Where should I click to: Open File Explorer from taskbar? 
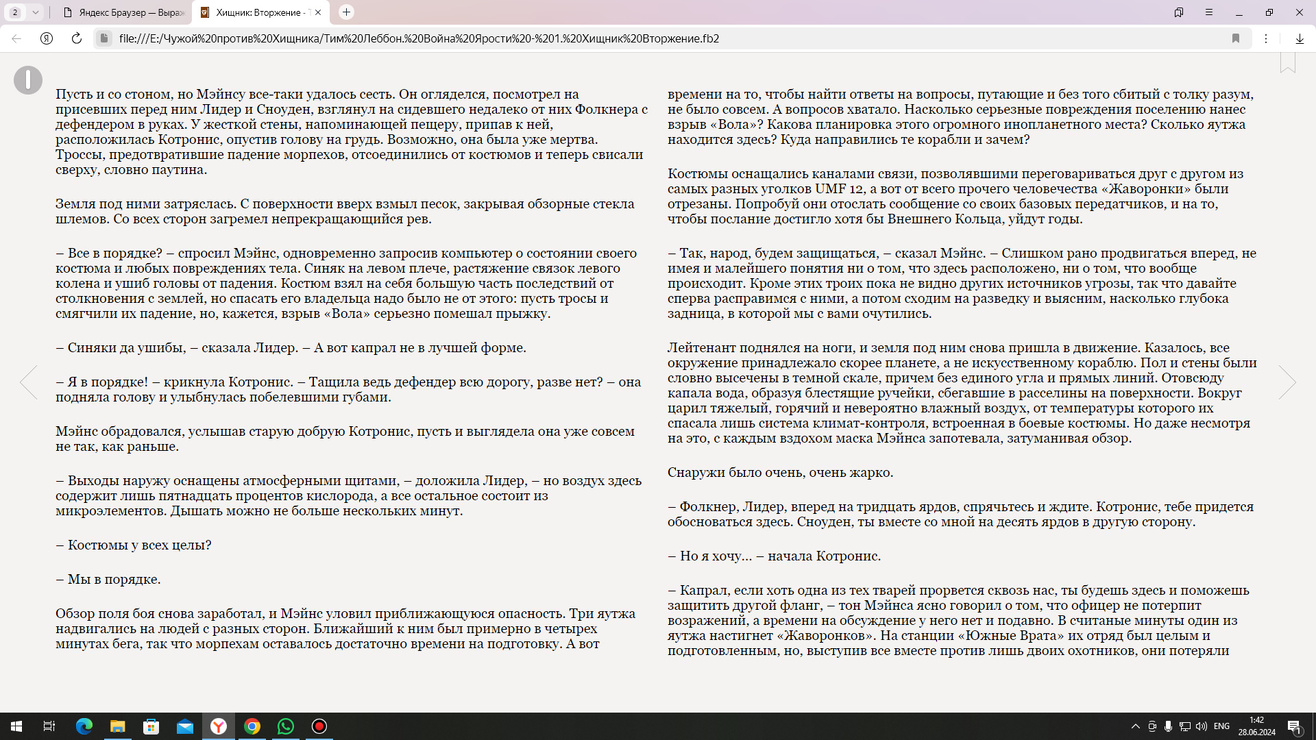(x=117, y=726)
